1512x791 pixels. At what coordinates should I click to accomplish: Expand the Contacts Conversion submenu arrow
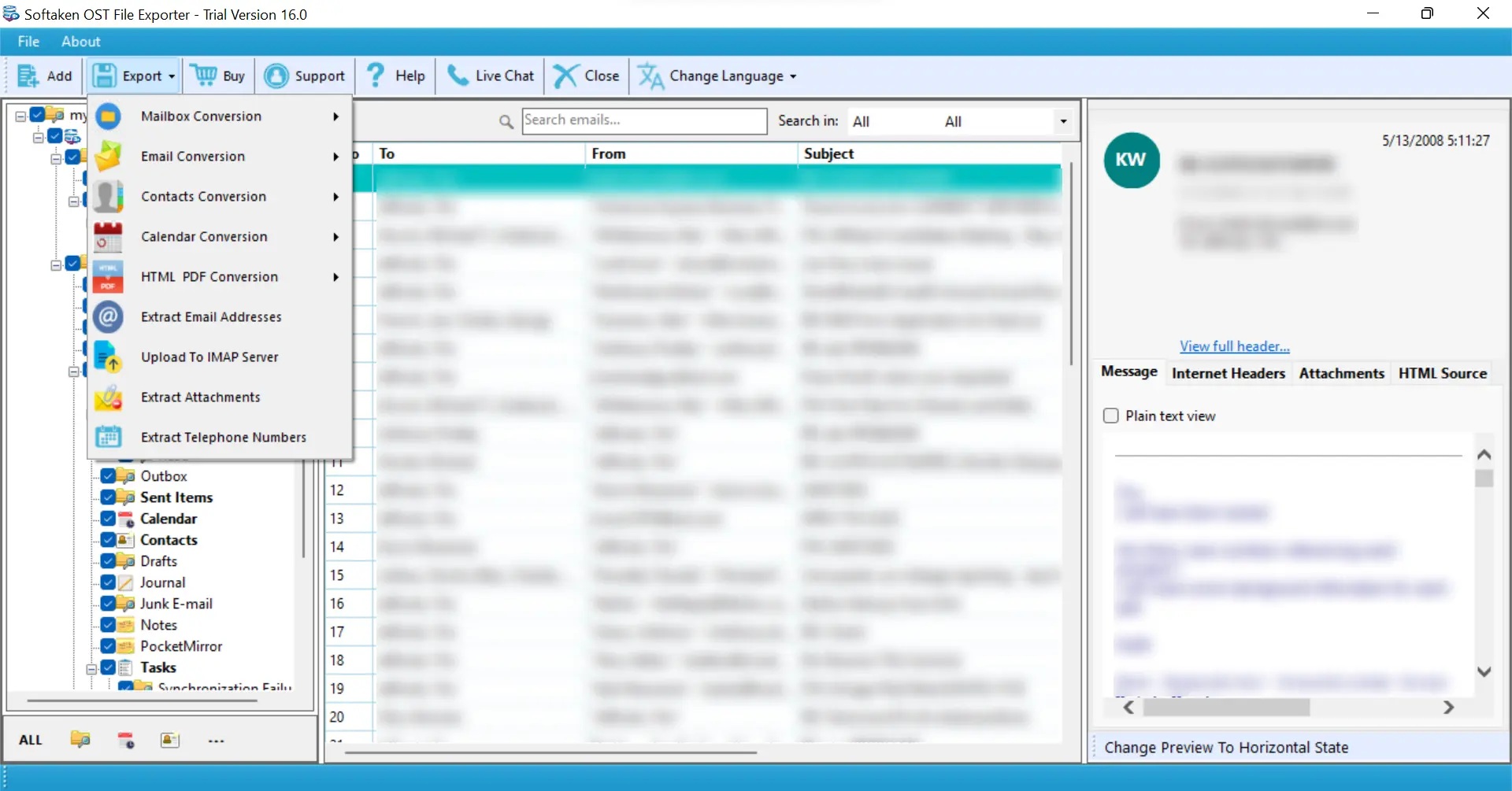point(336,197)
